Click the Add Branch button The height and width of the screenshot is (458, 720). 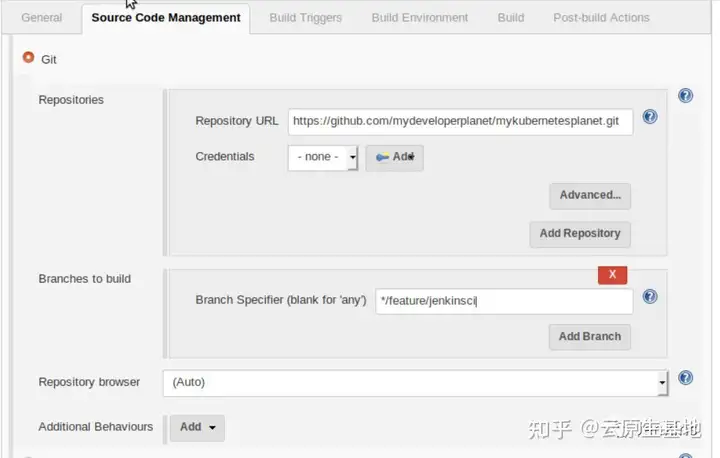(x=590, y=337)
